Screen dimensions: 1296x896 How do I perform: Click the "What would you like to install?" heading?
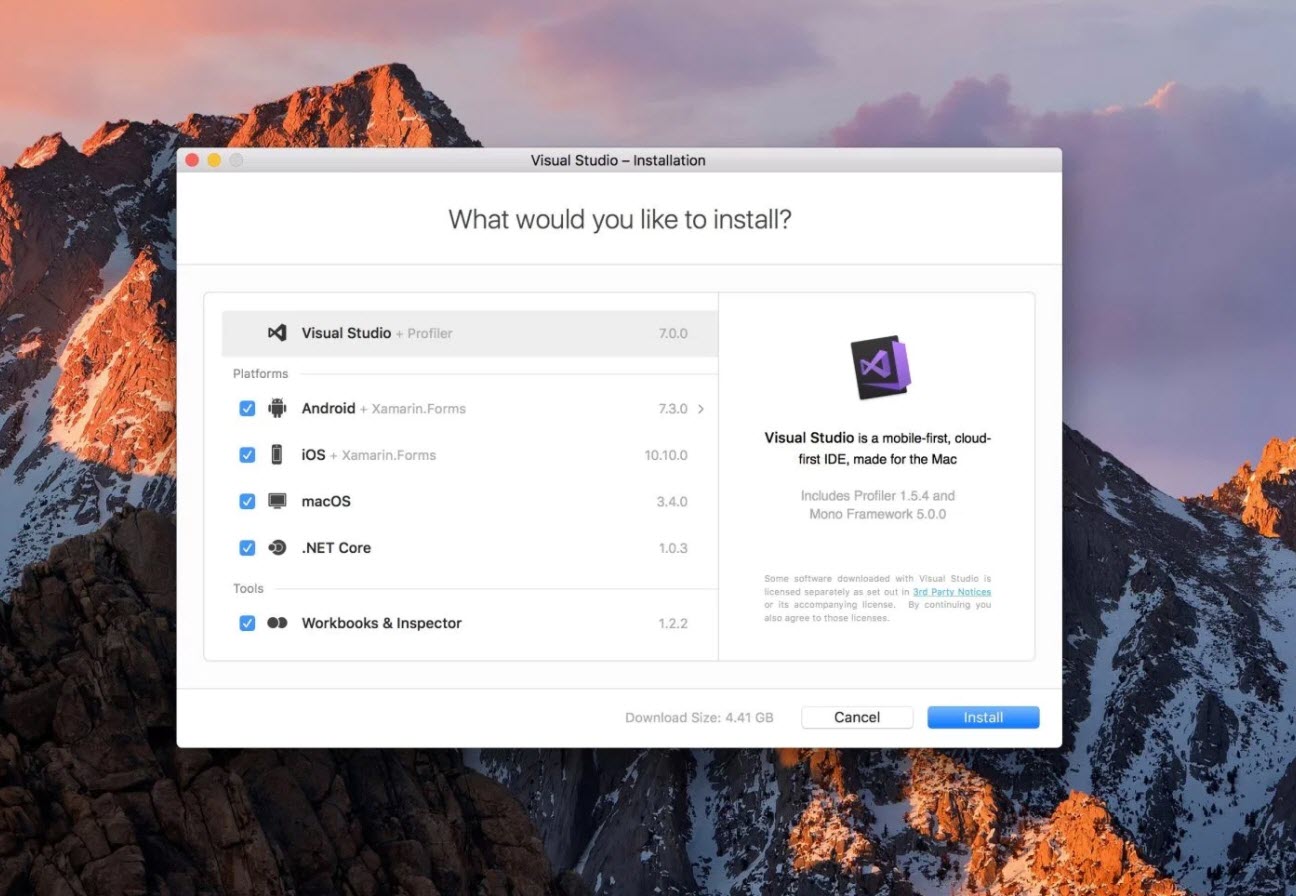pos(620,219)
